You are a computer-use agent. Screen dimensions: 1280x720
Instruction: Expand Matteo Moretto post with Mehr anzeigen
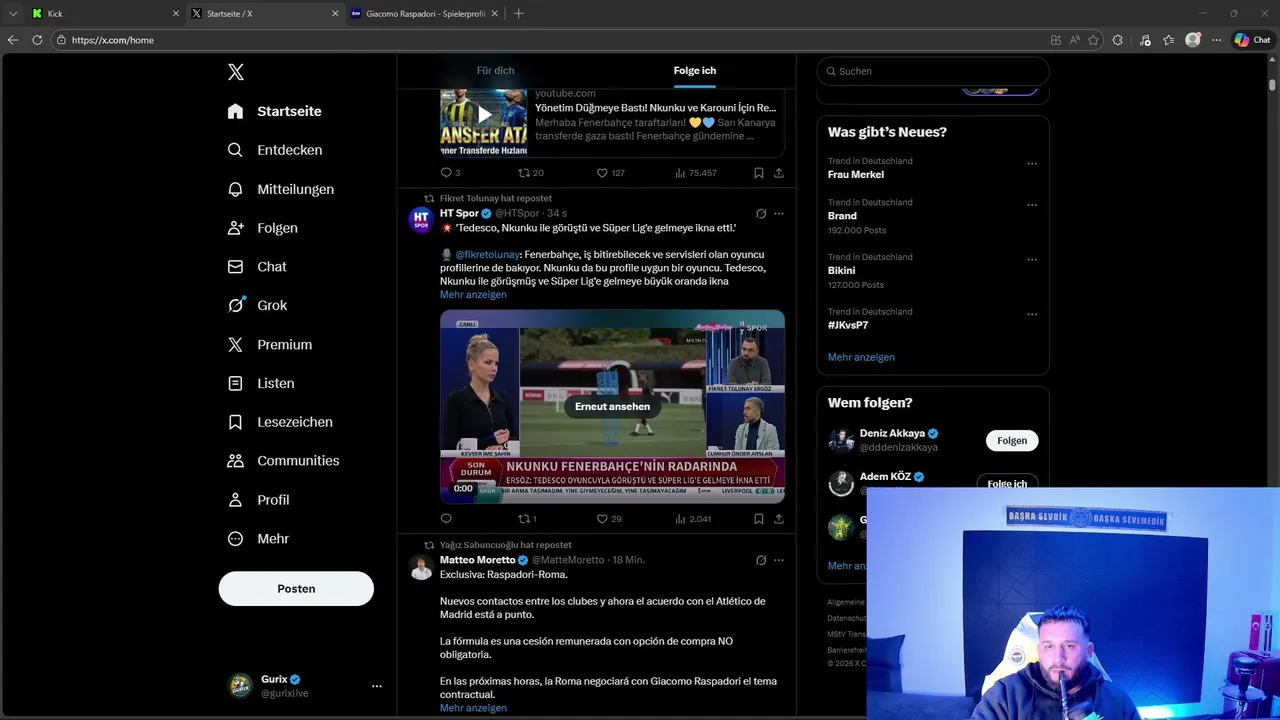473,708
